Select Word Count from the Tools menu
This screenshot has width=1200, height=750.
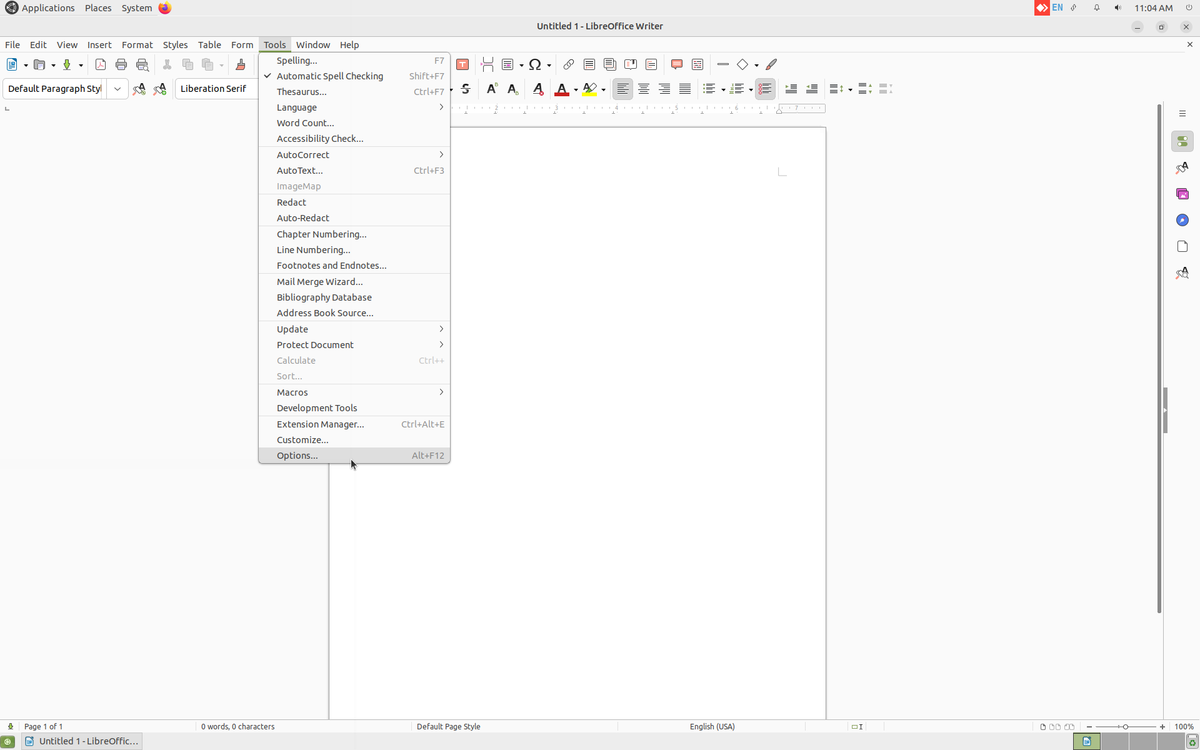pos(306,122)
